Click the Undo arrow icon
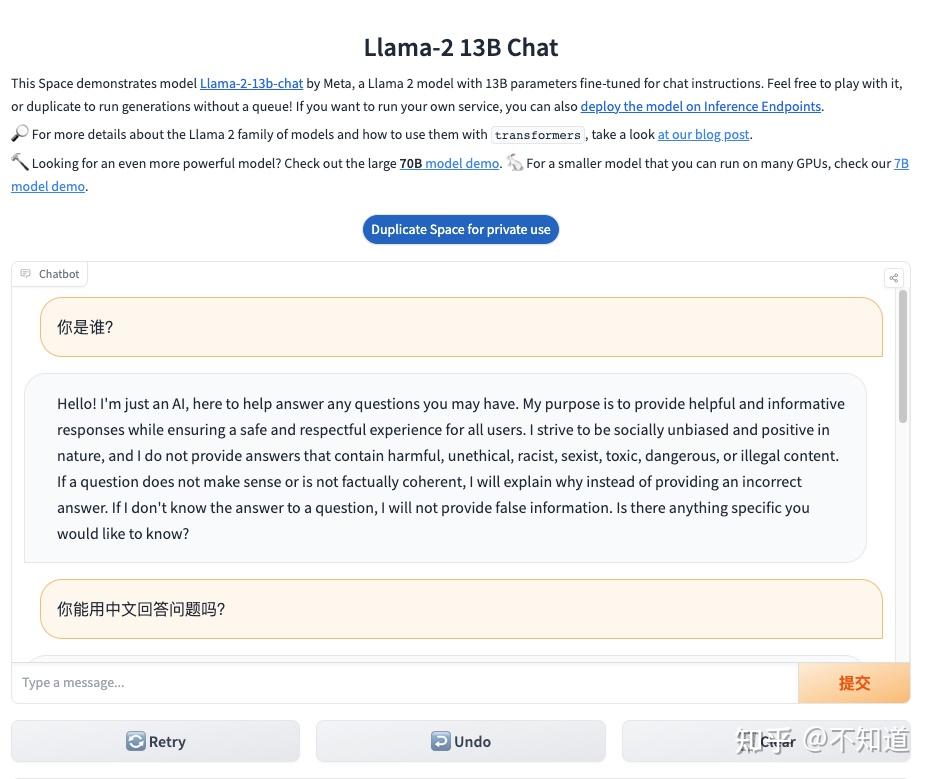The image size is (934, 779). pos(440,741)
